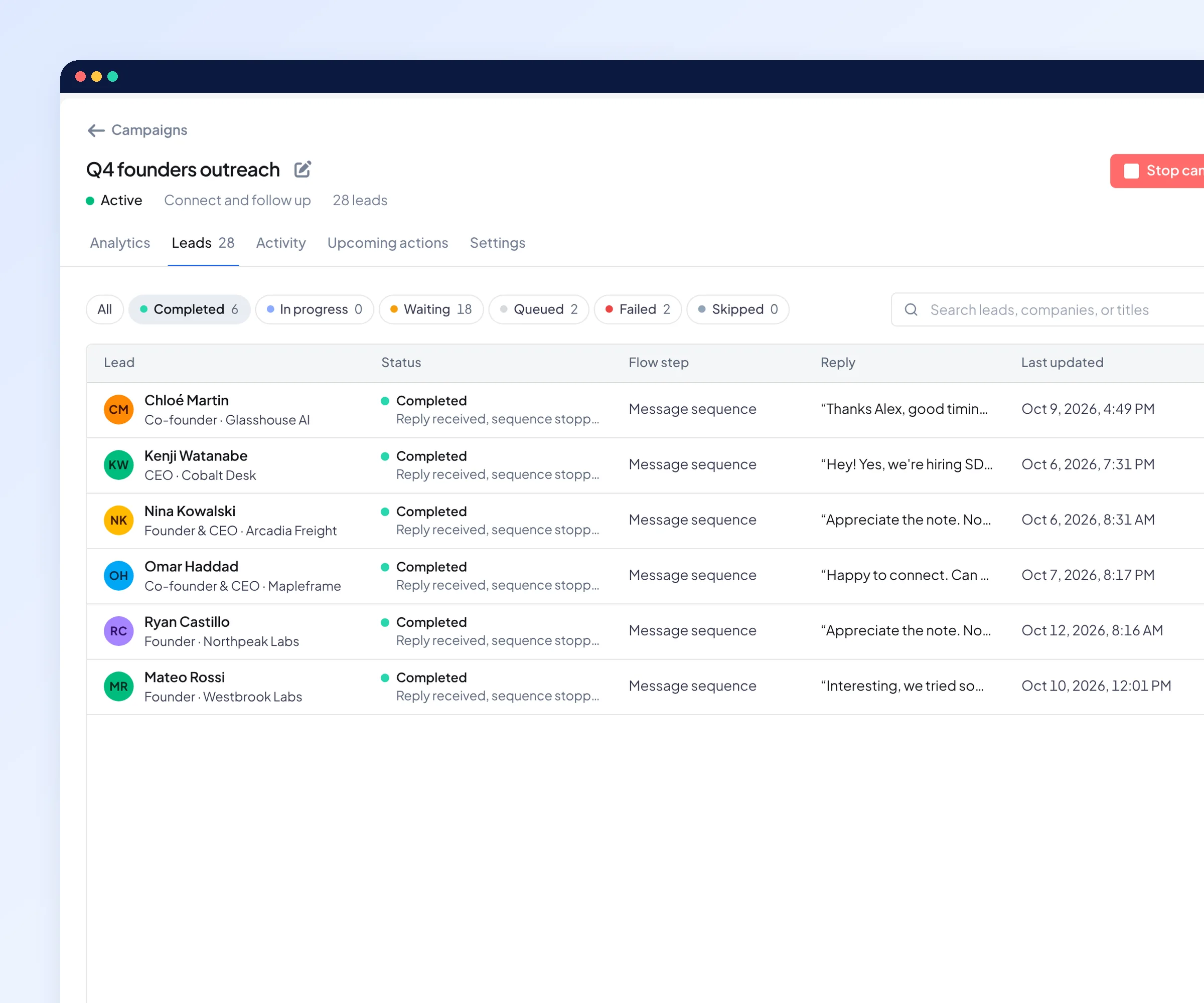Screen dimensions: 1204x1003
Task: Show Failed 2 leads
Action: (x=638, y=309)
